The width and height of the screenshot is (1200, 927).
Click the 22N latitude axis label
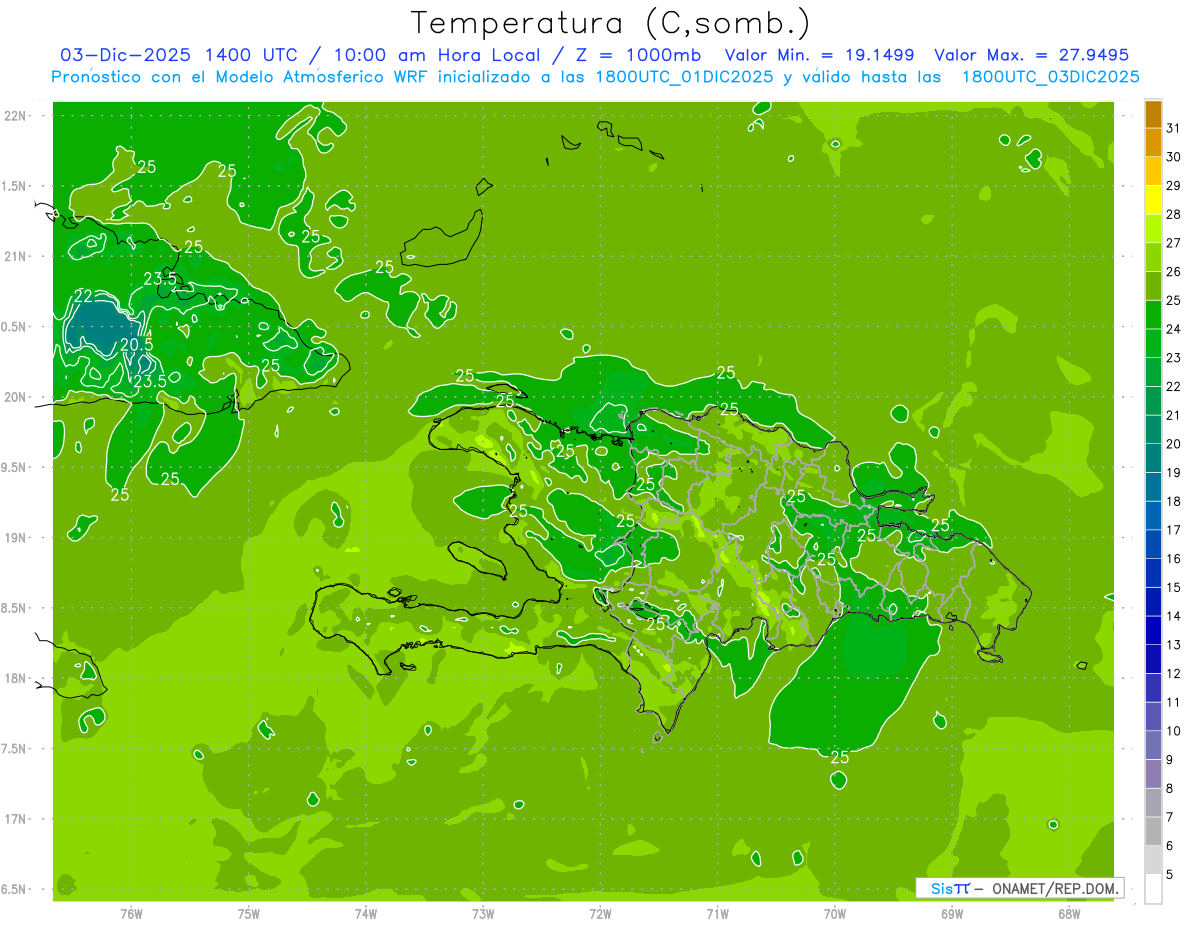click(16, 116)
